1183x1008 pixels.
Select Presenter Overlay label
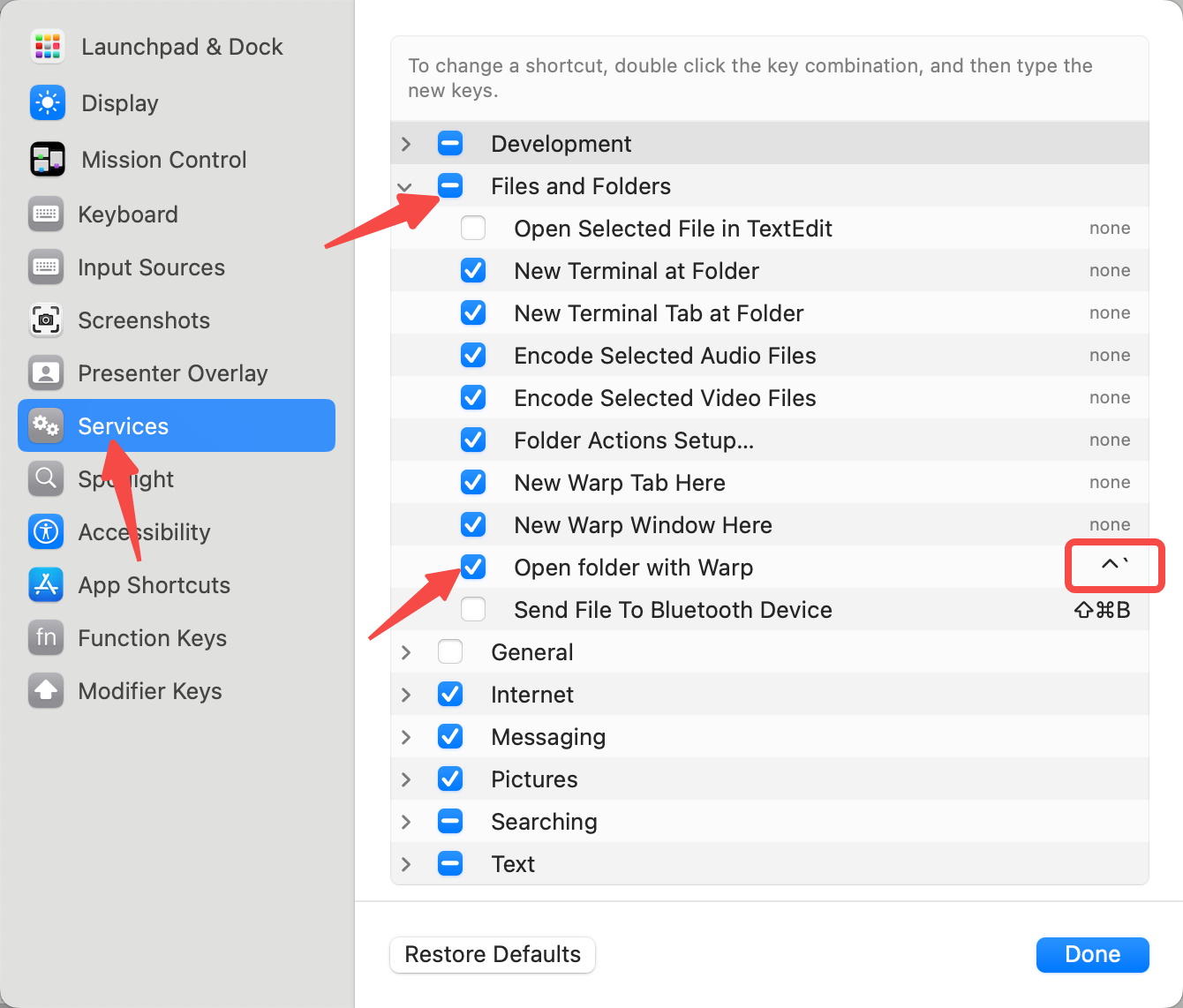[x=173, y=373]
